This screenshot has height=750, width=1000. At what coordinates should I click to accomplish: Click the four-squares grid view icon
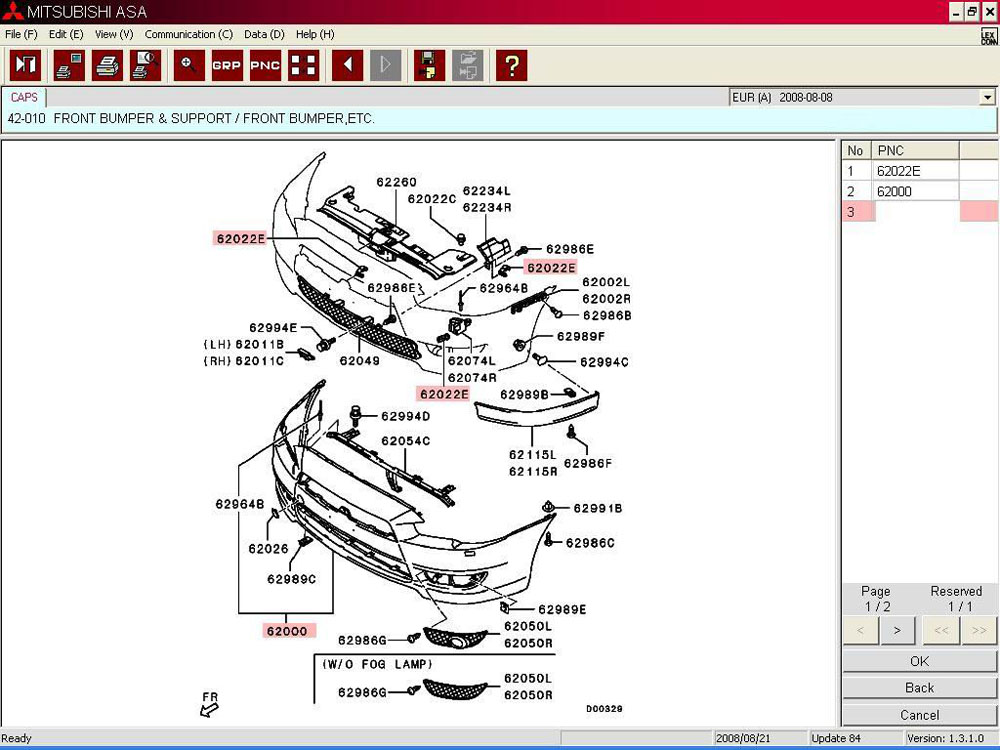coord(303,66)
